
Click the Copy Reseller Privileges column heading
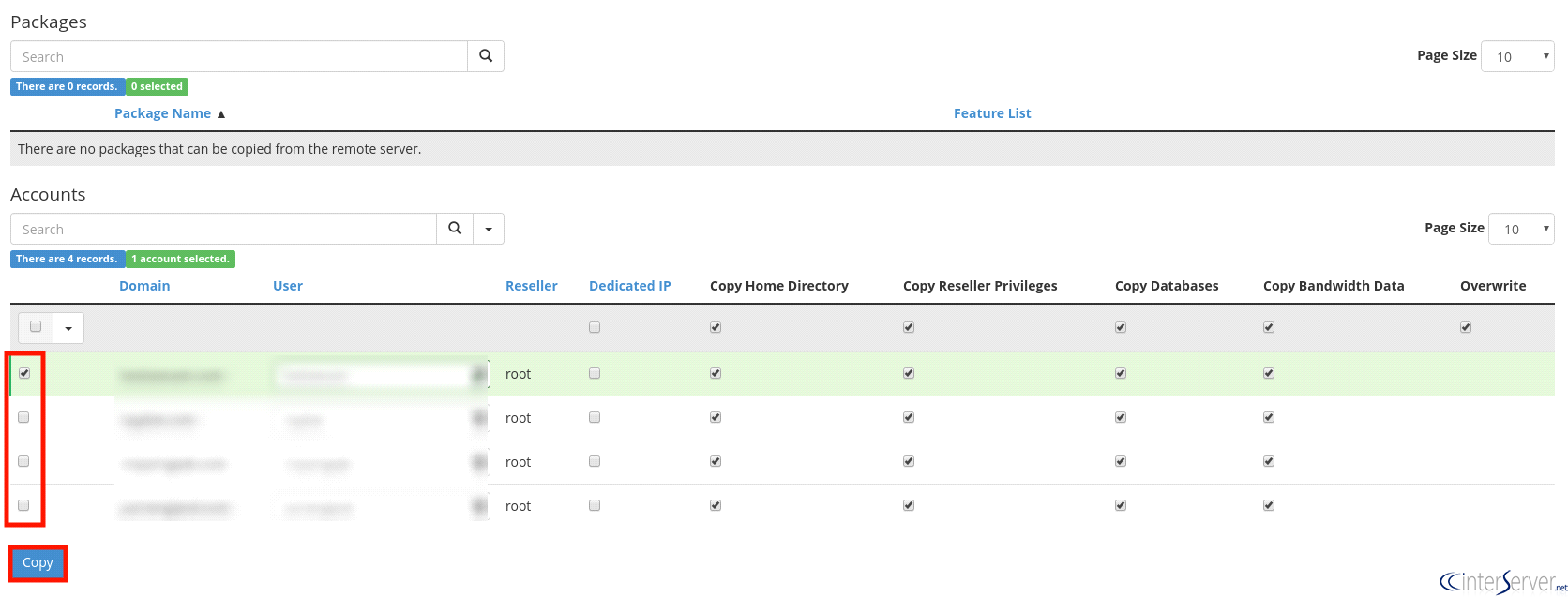coord(980,286)
